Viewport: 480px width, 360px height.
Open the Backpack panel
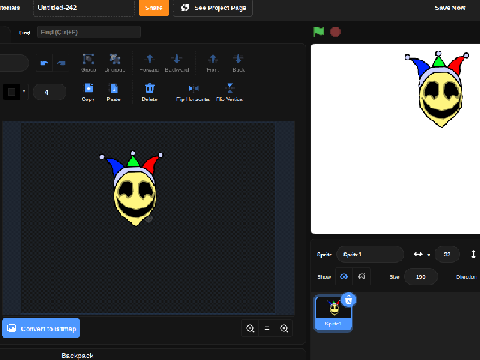pos(77,355)
